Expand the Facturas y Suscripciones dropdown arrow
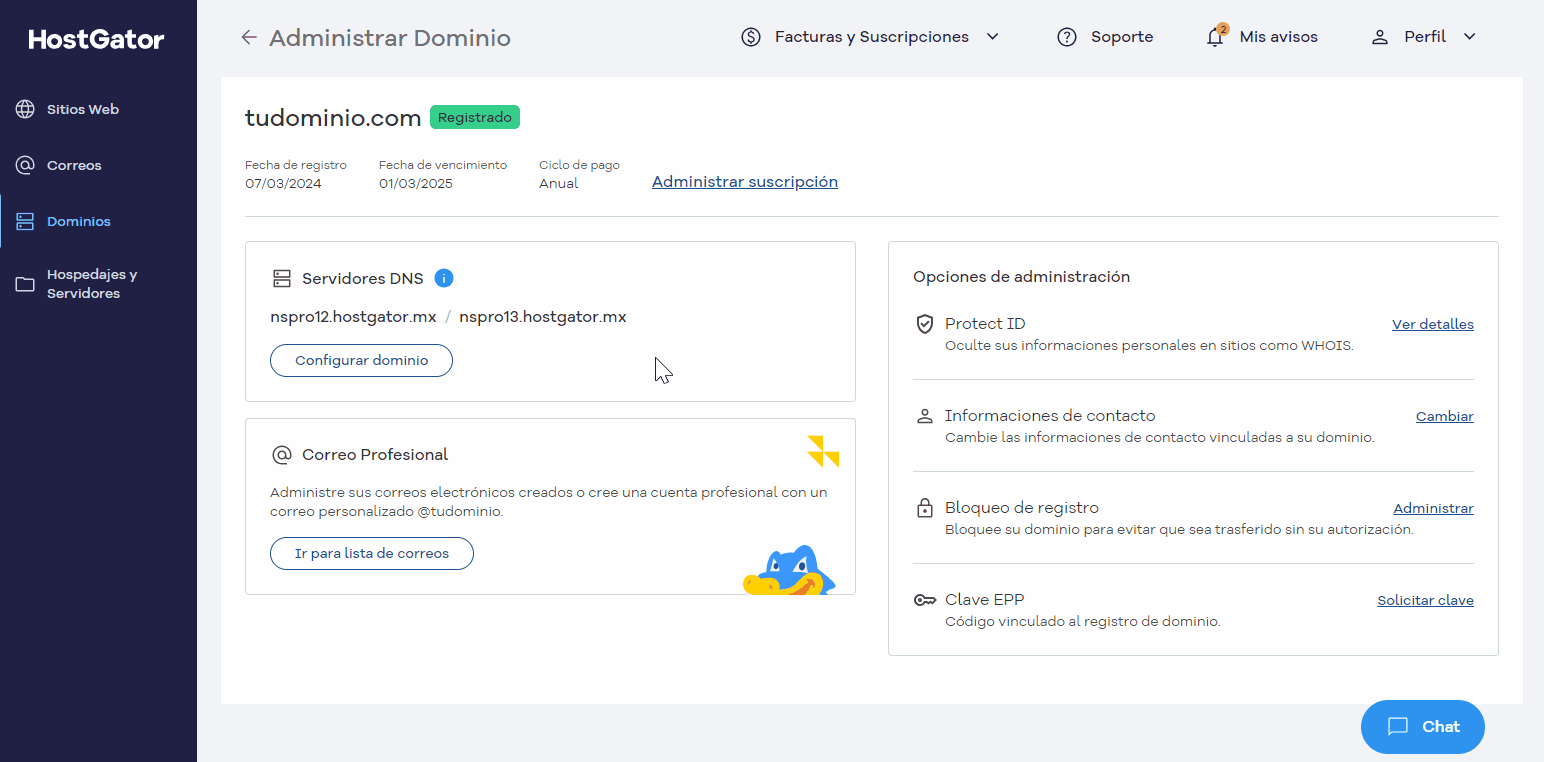 (x=993, y=37)
